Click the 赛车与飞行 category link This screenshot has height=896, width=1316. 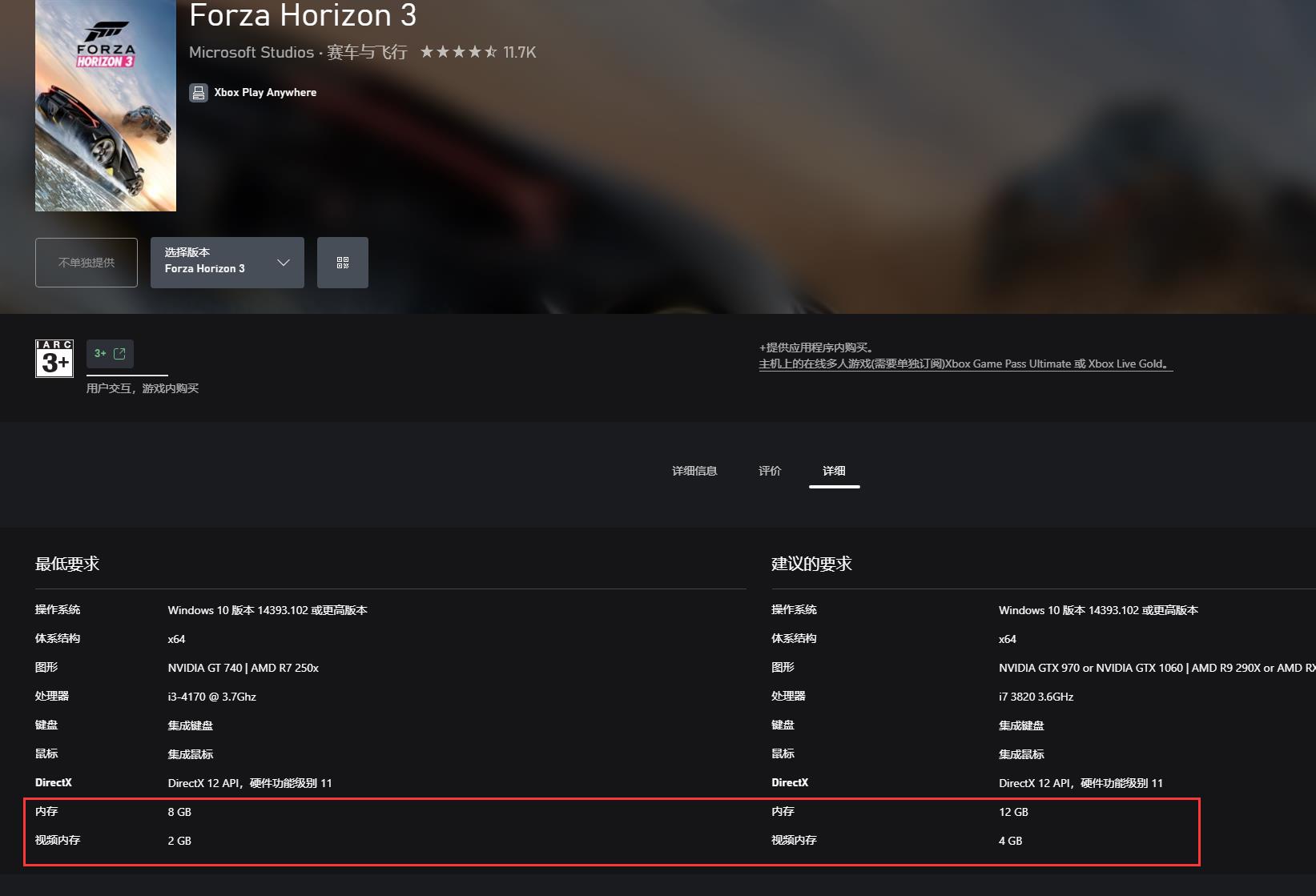(x=367, y=52)
